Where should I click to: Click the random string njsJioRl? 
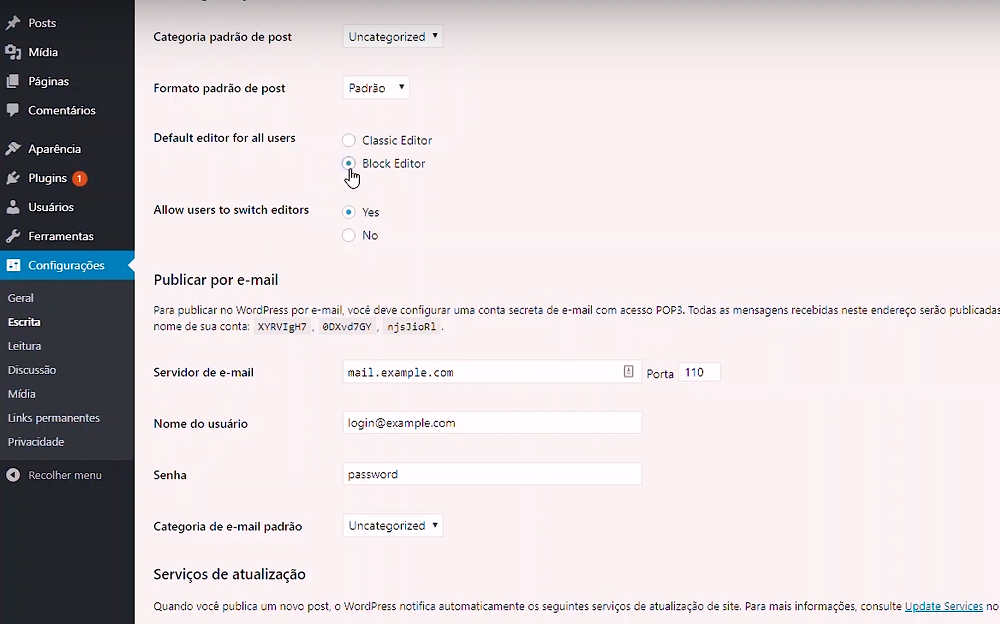point(411,327)
